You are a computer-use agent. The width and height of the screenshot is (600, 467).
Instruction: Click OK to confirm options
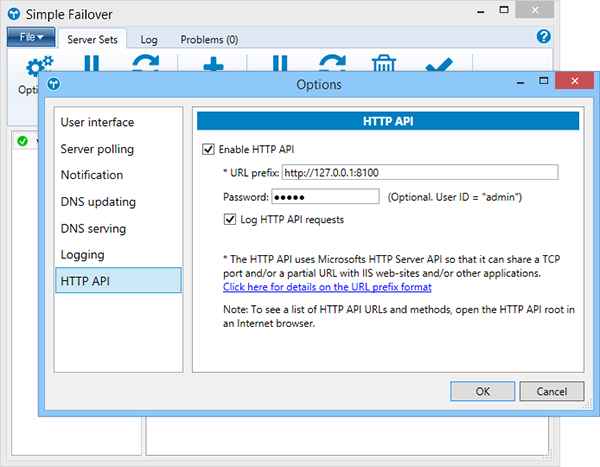[x=482, y=391]
